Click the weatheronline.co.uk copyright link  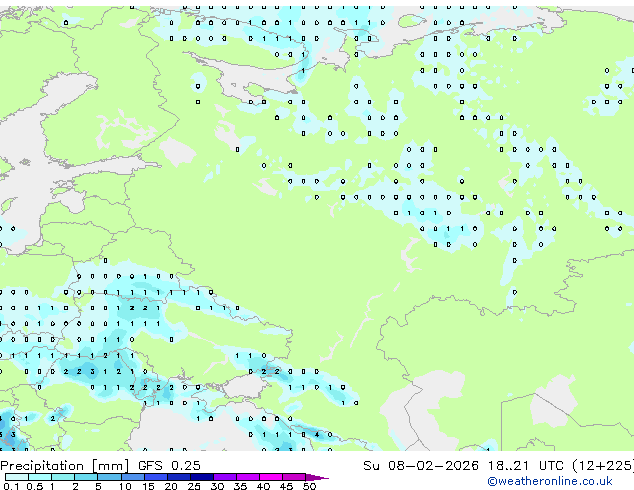coord(549,481)
